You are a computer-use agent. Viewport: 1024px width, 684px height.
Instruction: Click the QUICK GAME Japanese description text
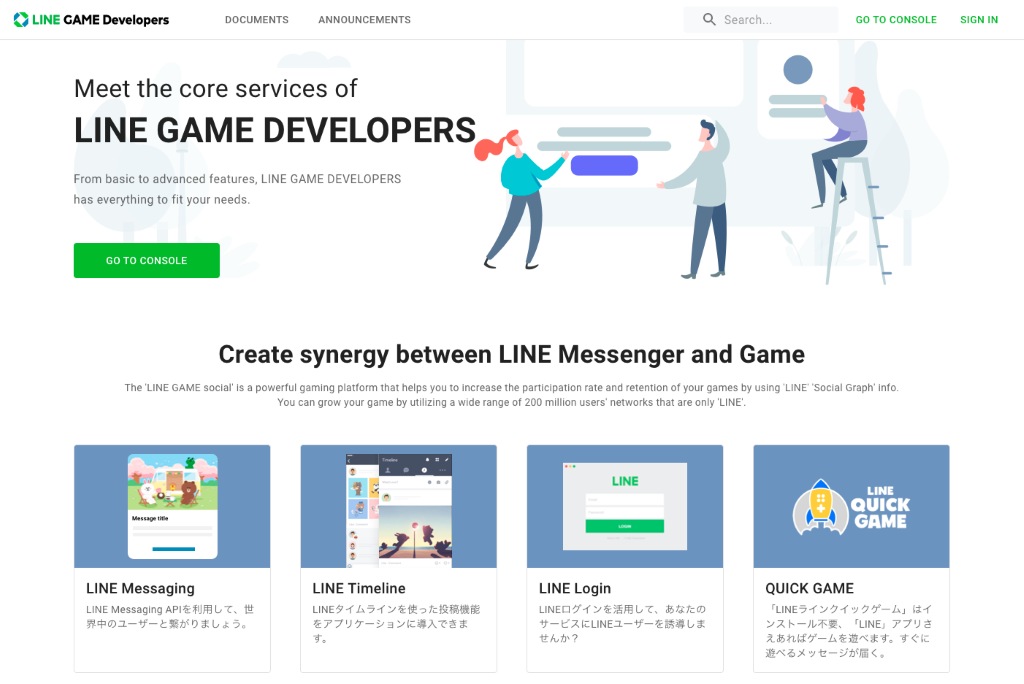[849, 631]
